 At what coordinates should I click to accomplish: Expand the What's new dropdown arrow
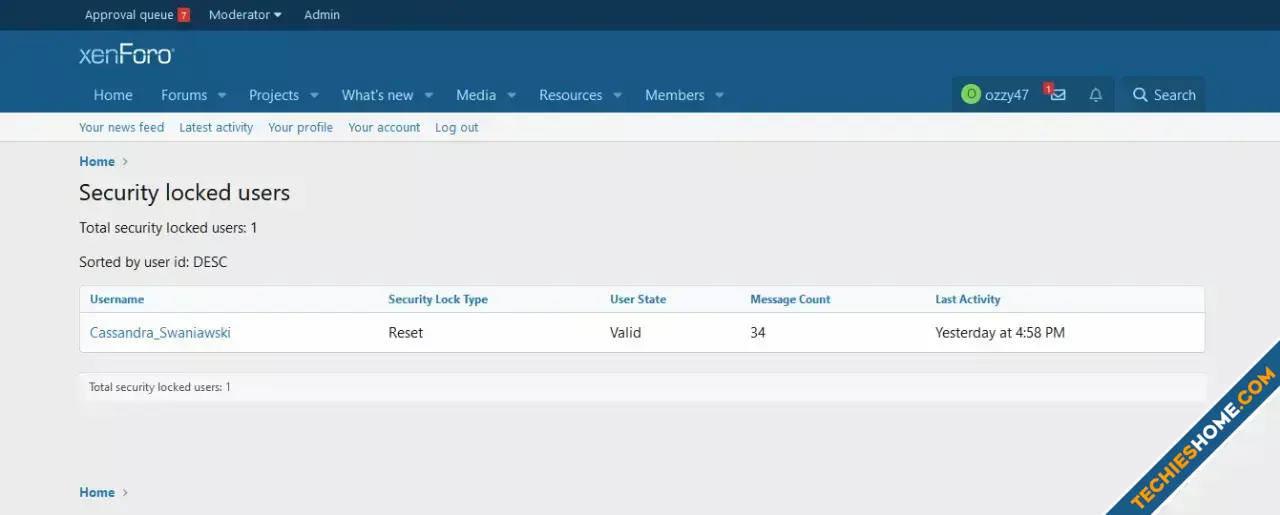(x=428, y=96)
